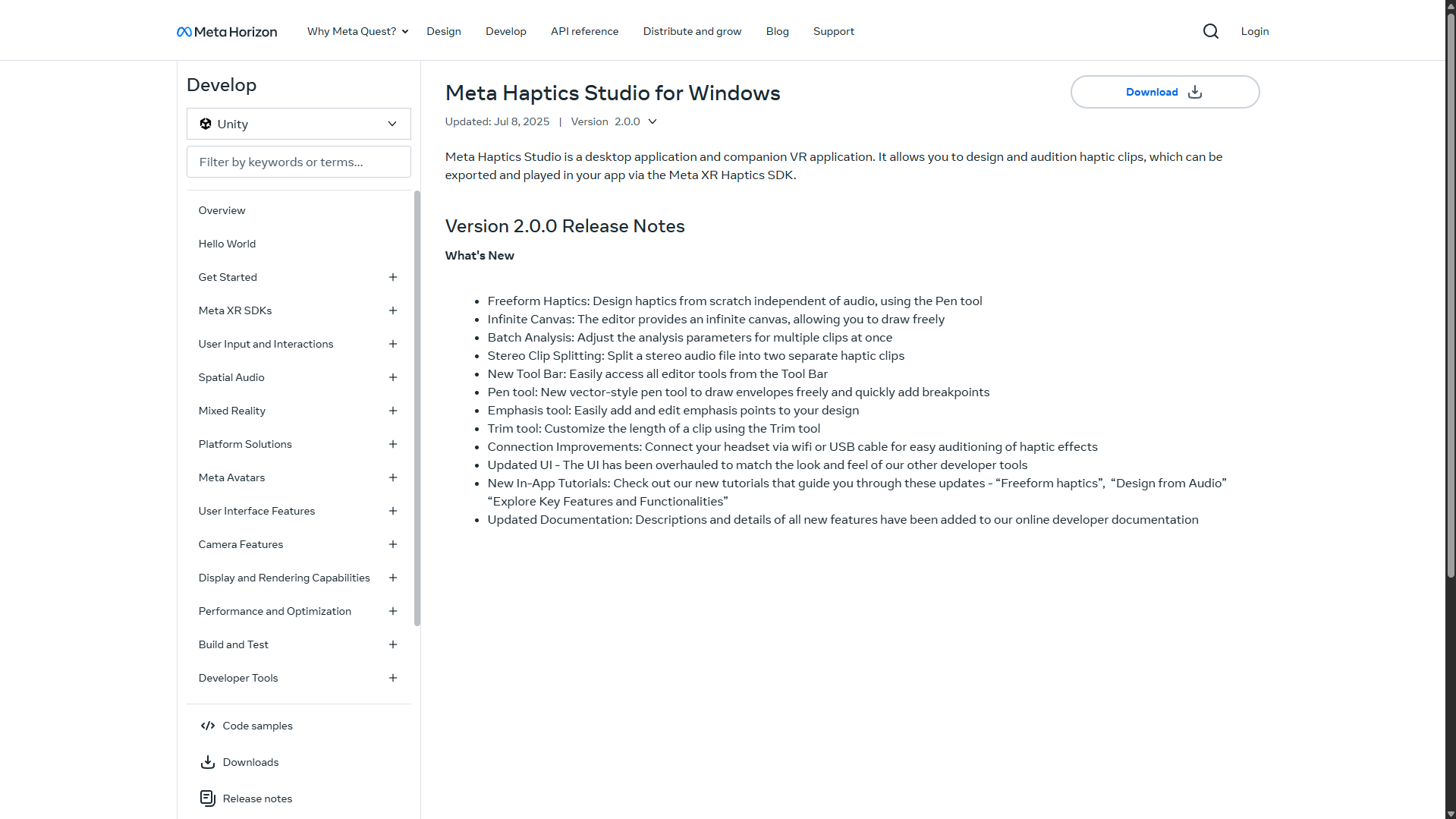
Task: Expand the Why Meta Quest? menu
Action: [x=357, y=31]
